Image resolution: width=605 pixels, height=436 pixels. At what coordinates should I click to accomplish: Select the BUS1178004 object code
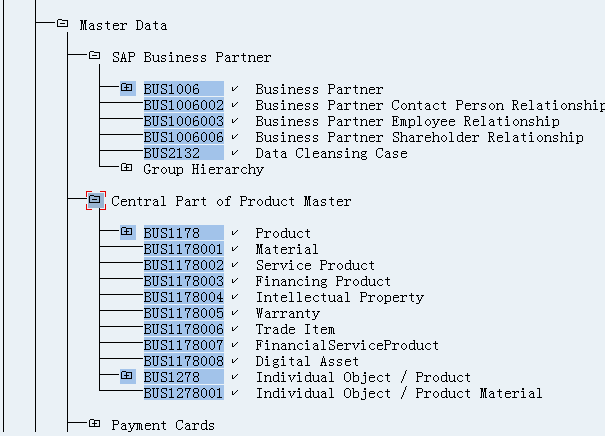[184, 297]
